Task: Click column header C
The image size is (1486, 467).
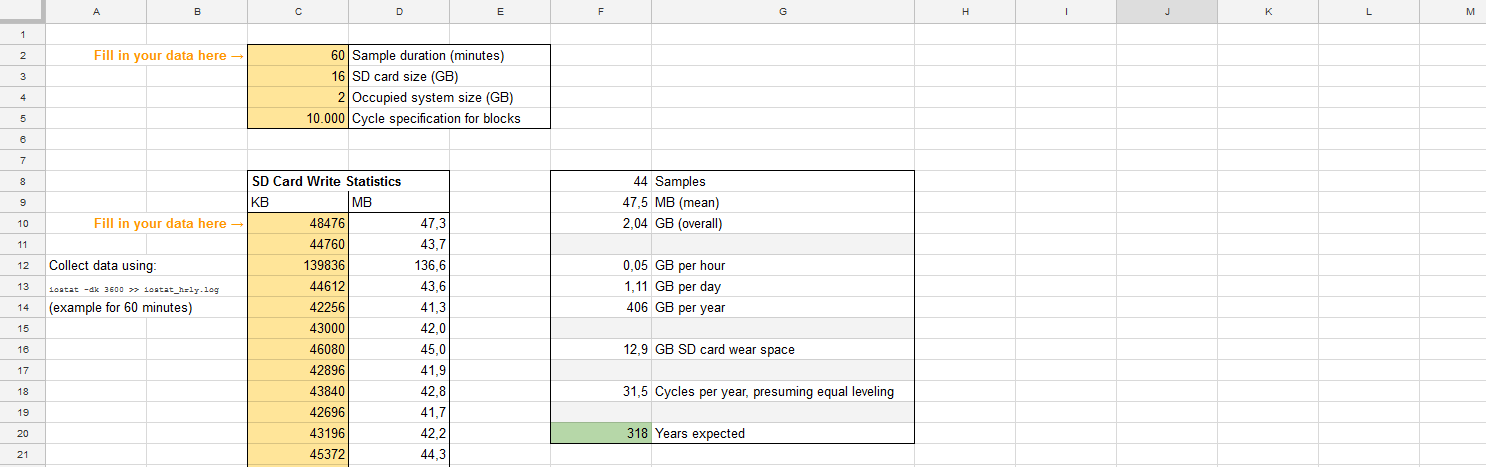Action: pyautogui.click(x=297, y=11)
